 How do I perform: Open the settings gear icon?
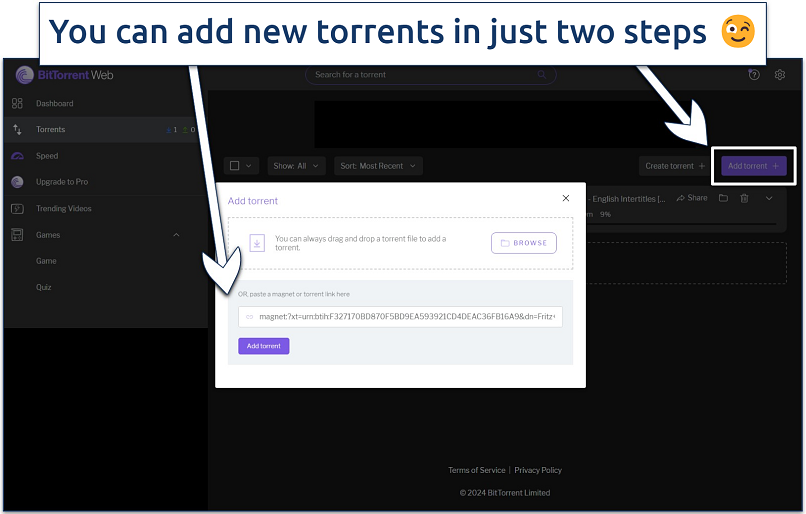[780, 75]
